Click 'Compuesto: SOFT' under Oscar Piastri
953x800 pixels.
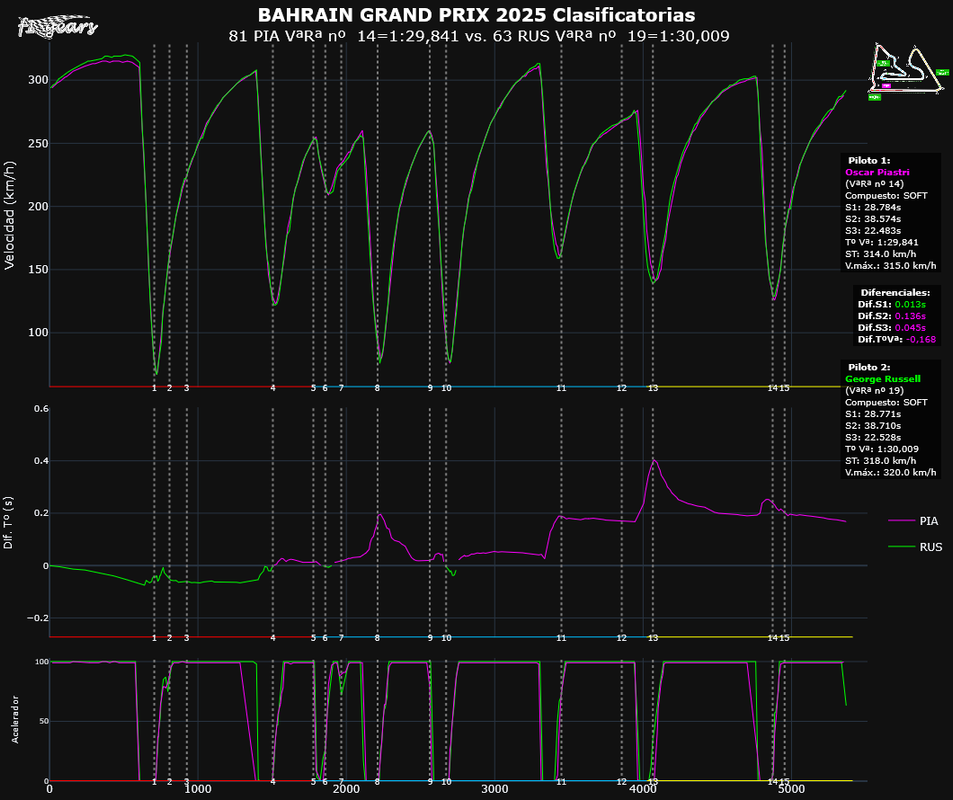coord(886,196)
